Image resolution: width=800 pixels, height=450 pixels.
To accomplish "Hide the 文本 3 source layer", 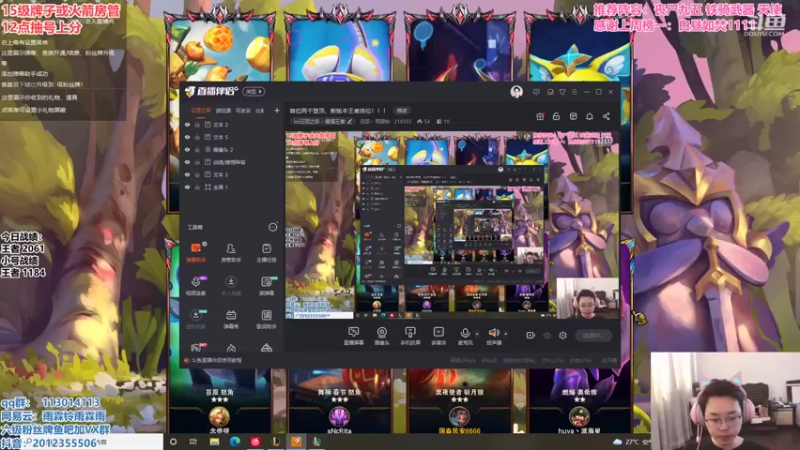I will click(187, 174).
